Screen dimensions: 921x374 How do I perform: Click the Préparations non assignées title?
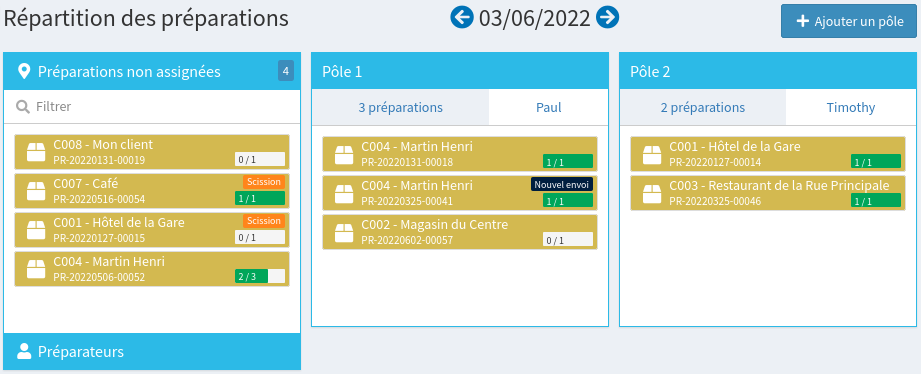pos(129,72)
